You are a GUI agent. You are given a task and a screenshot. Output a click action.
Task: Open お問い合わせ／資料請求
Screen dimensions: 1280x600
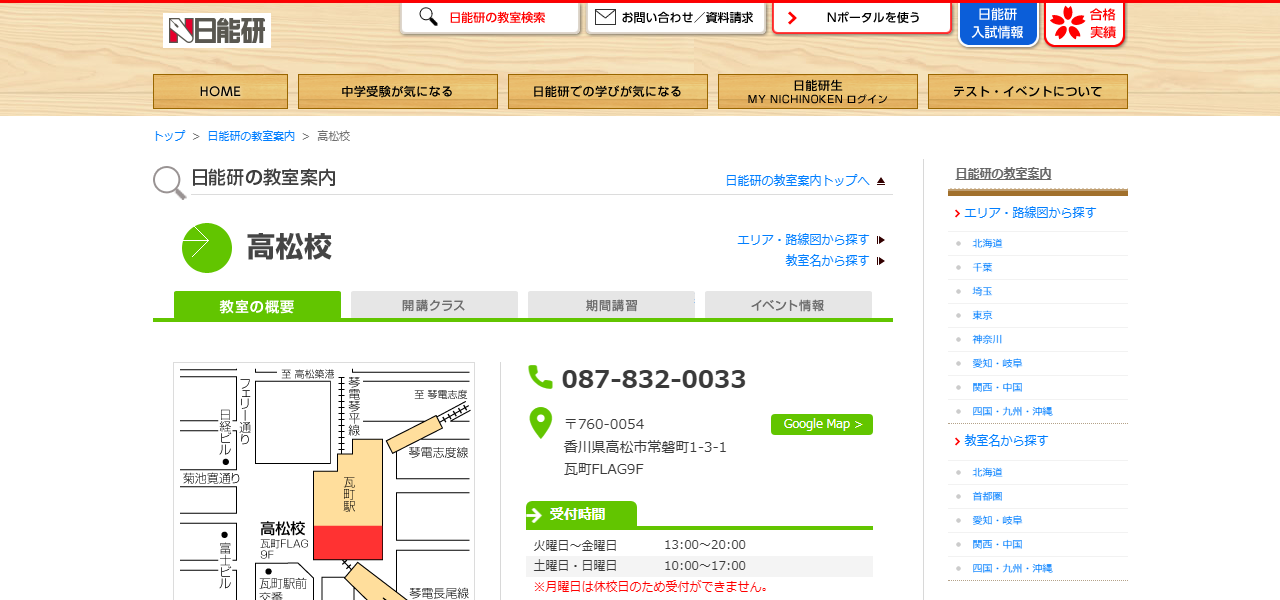(x=676, y=18)
